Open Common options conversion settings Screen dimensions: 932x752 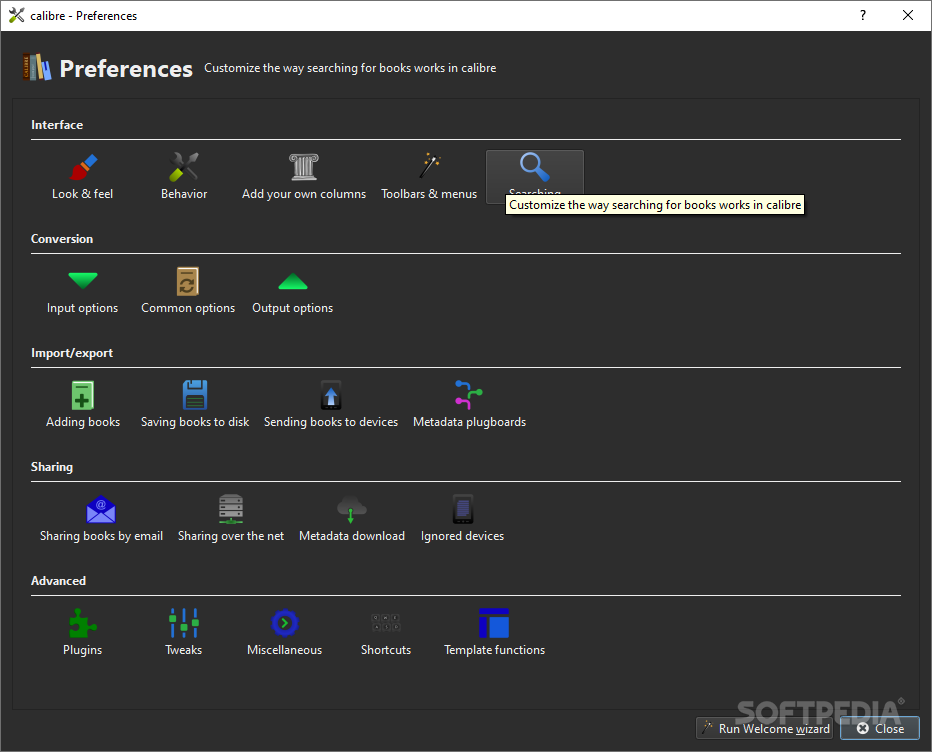point(188,291)
